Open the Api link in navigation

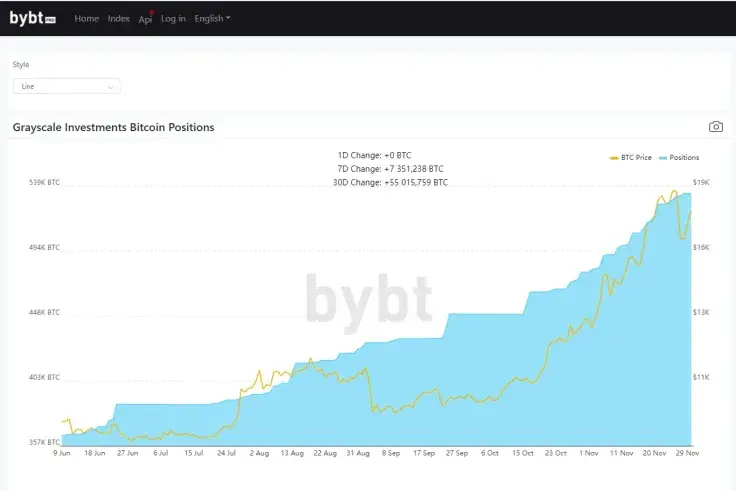(x=144, y=19)
